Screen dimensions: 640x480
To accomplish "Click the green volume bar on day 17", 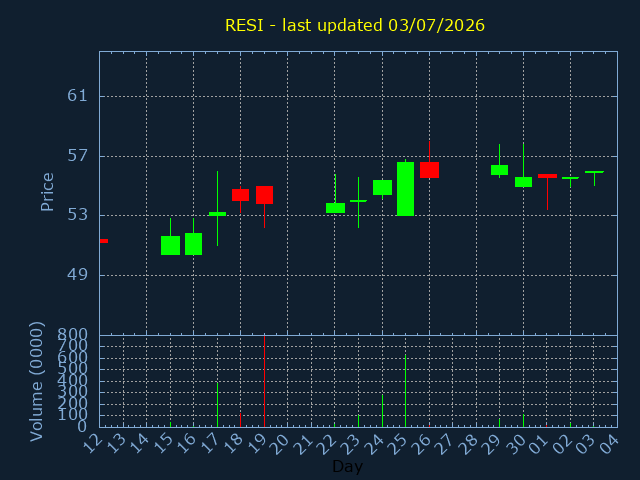I will (218, 404).
